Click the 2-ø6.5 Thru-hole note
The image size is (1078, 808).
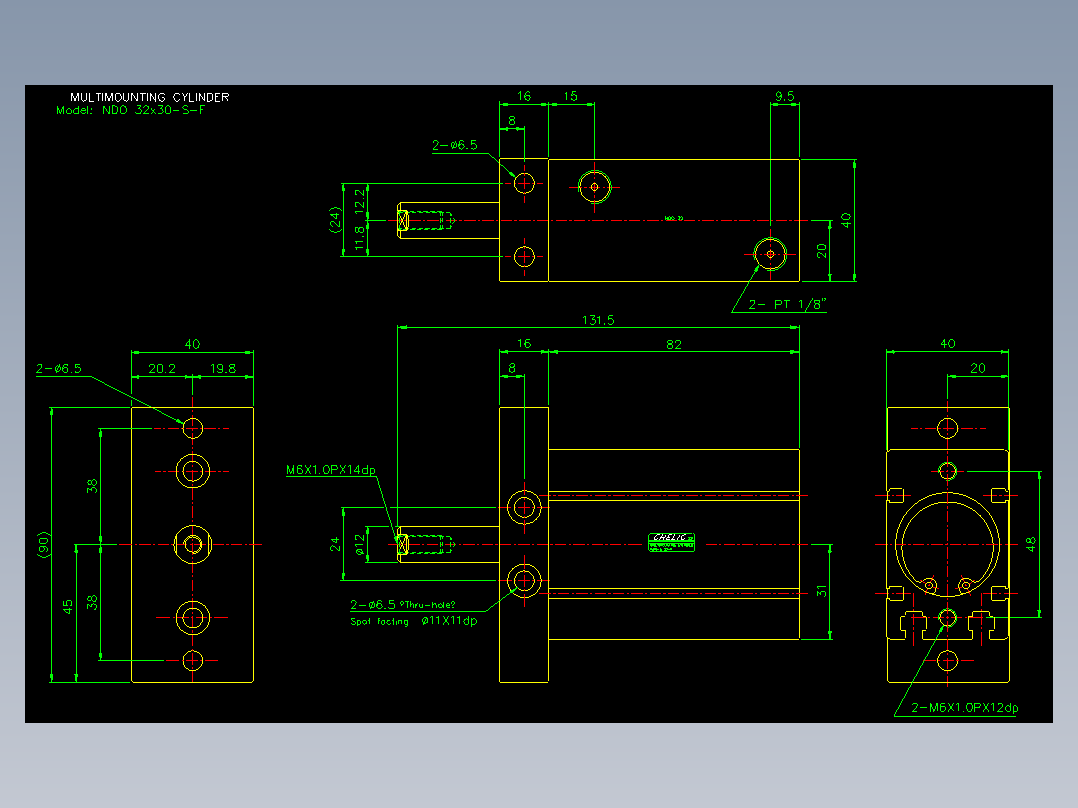(x=402, y=604)
